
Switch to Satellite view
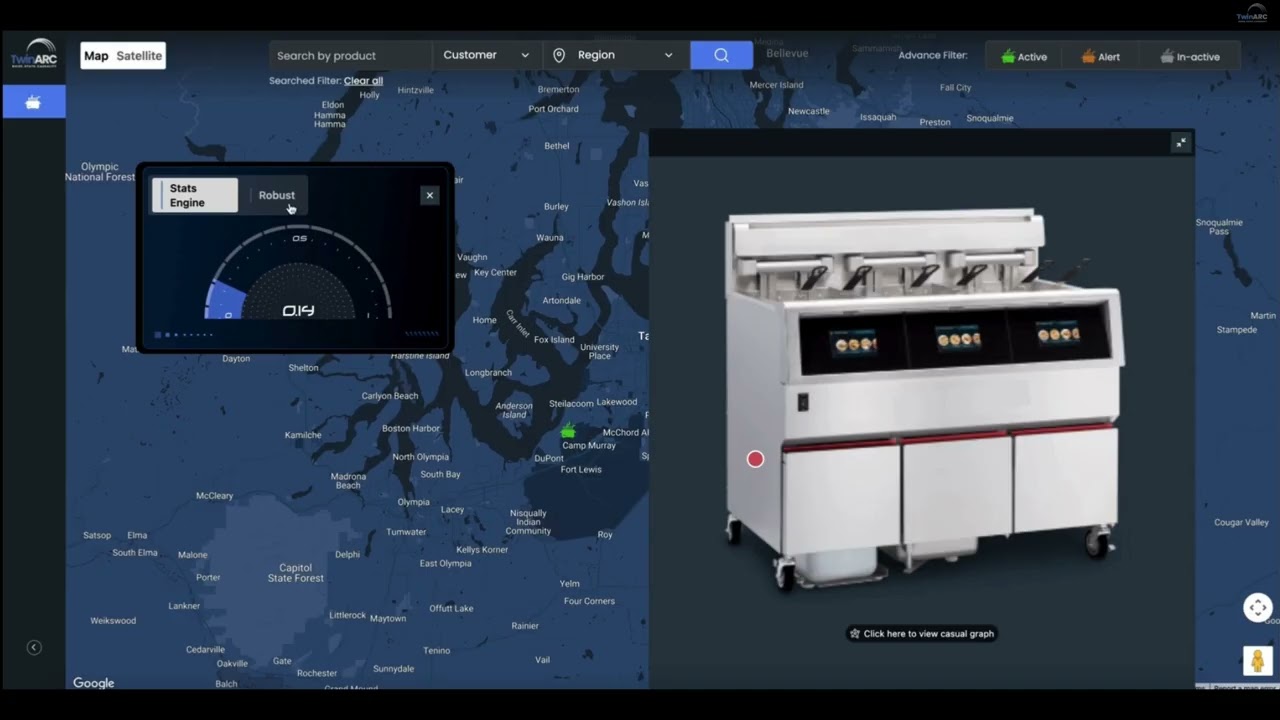(139, 56)
